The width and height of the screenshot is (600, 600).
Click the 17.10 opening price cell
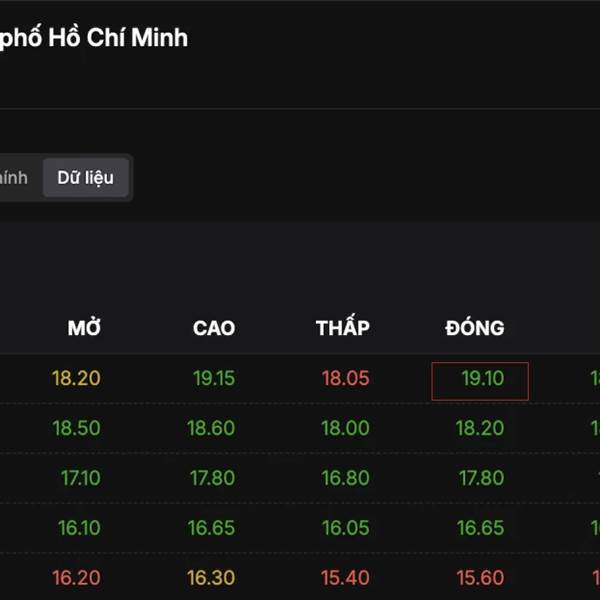click(x=80, y=479)
